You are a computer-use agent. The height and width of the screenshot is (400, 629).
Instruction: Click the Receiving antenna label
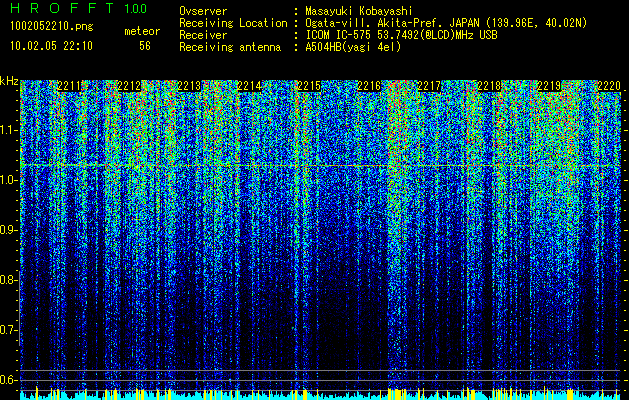230,47
